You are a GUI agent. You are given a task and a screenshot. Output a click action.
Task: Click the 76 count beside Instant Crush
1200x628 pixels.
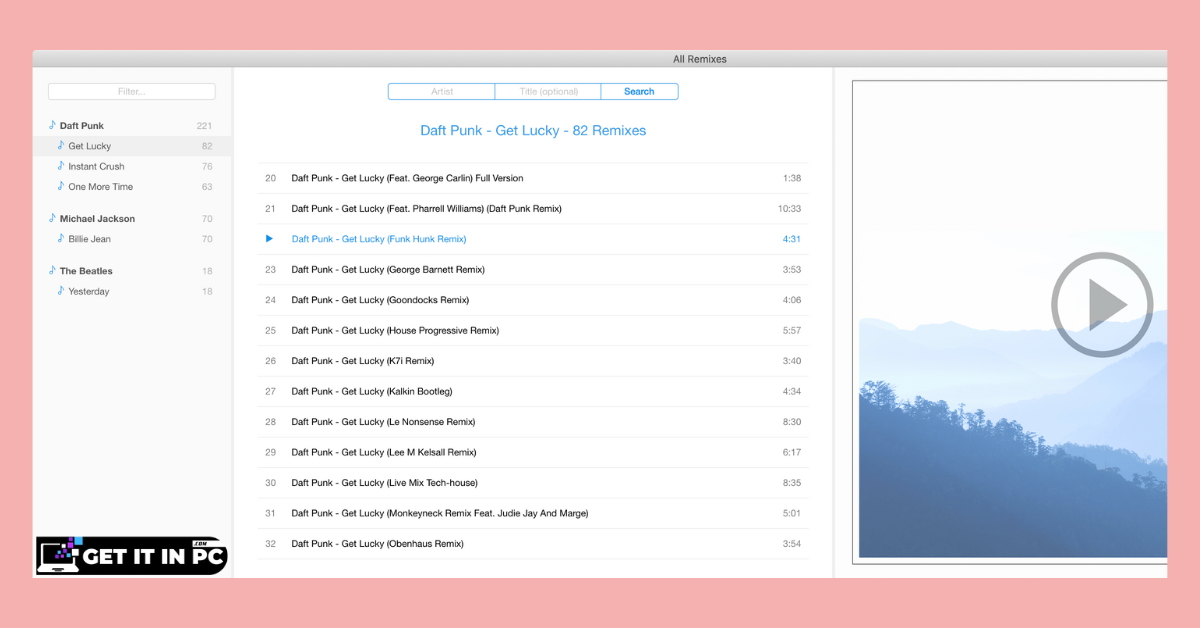pos(207,166)
